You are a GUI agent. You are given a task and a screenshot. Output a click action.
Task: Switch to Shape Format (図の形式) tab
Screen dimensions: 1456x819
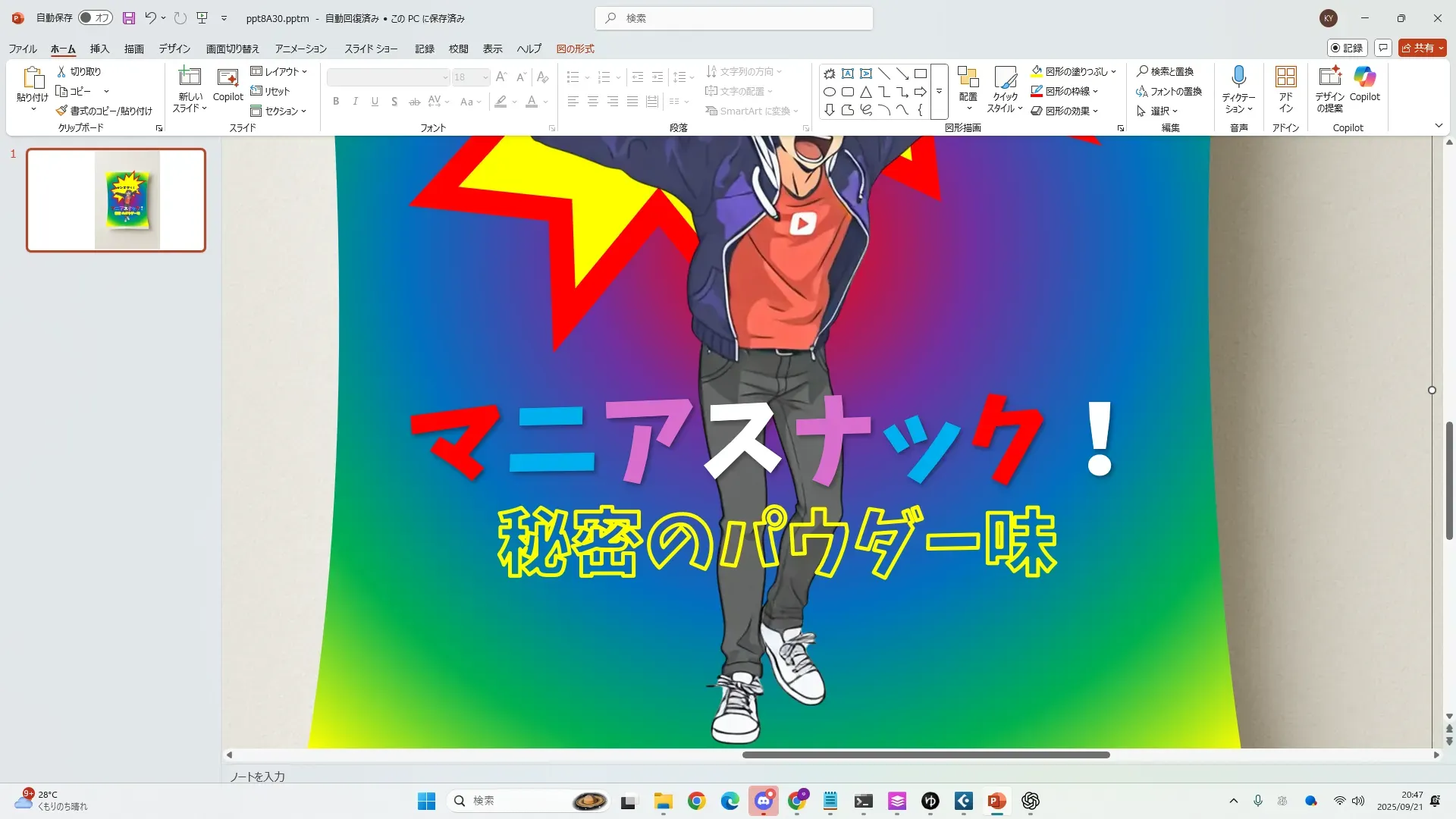(x=575, y=49)
